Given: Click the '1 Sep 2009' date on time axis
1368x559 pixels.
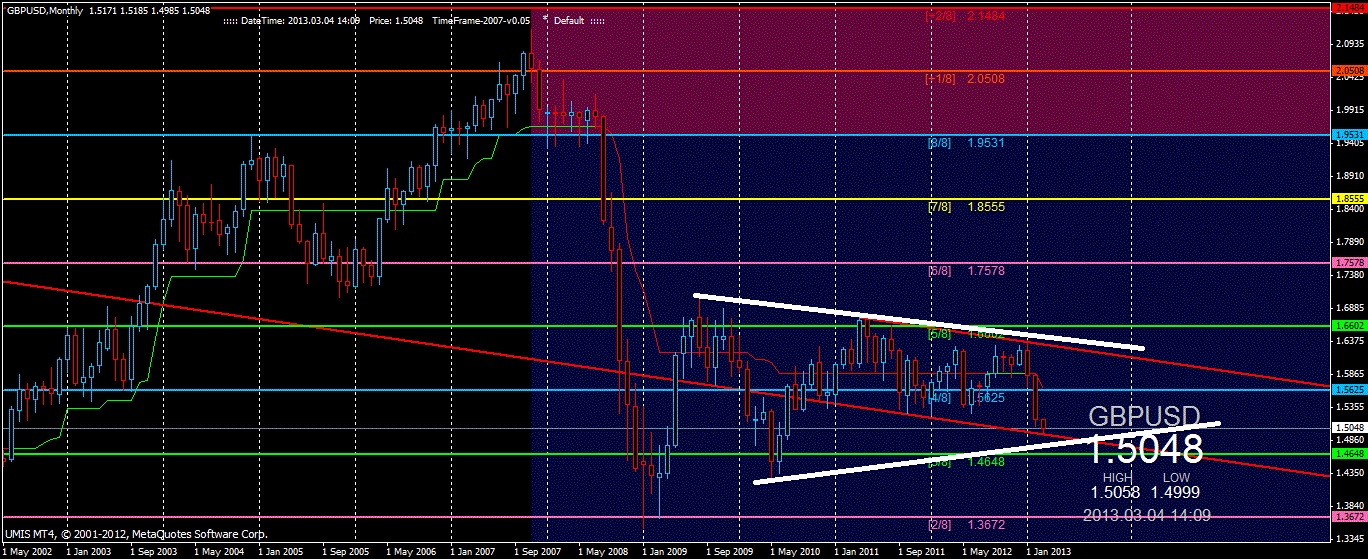Looking at the screenshot, I should click(729, 551).
